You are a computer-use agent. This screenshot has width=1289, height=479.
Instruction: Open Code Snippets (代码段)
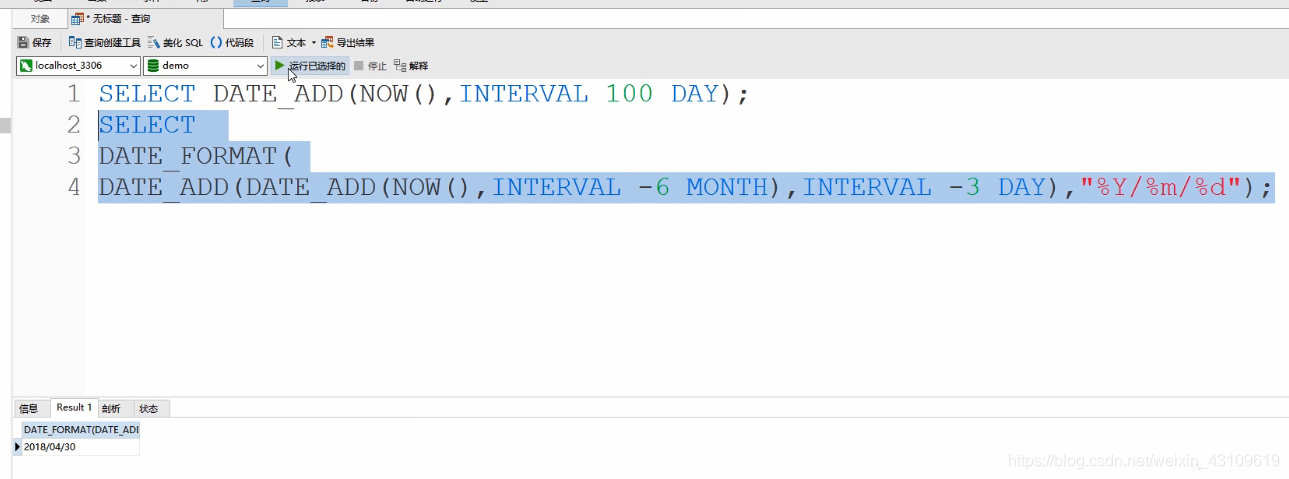232,42
